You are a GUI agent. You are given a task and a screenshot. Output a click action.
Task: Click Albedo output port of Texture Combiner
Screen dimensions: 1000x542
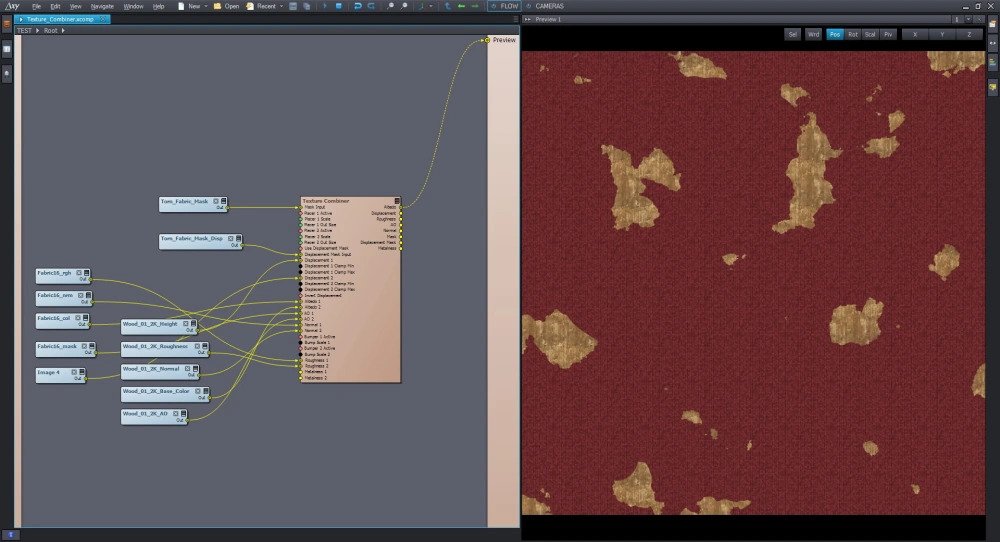401,207
